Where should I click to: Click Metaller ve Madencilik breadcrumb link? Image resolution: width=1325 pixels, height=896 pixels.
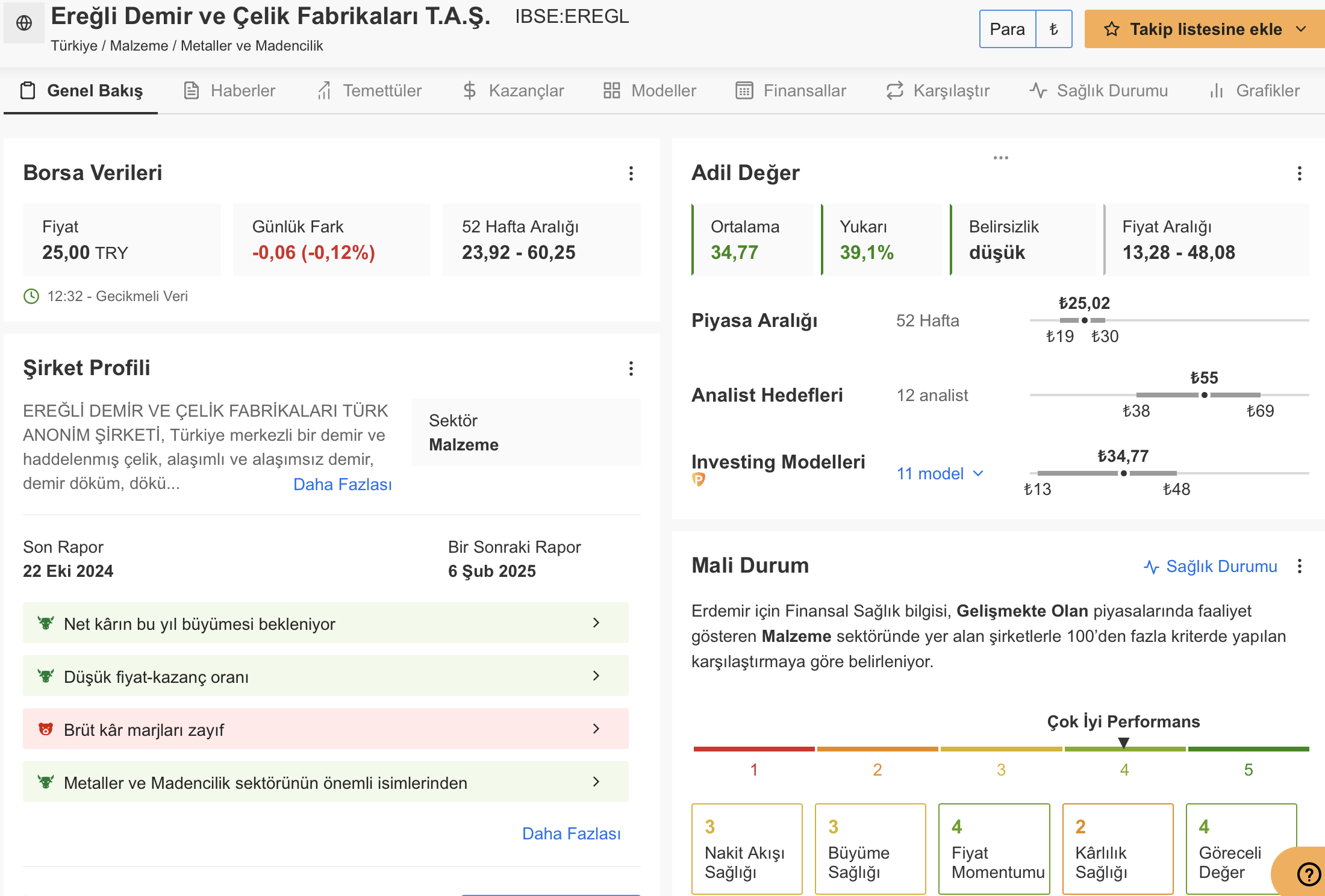[252, 46]
